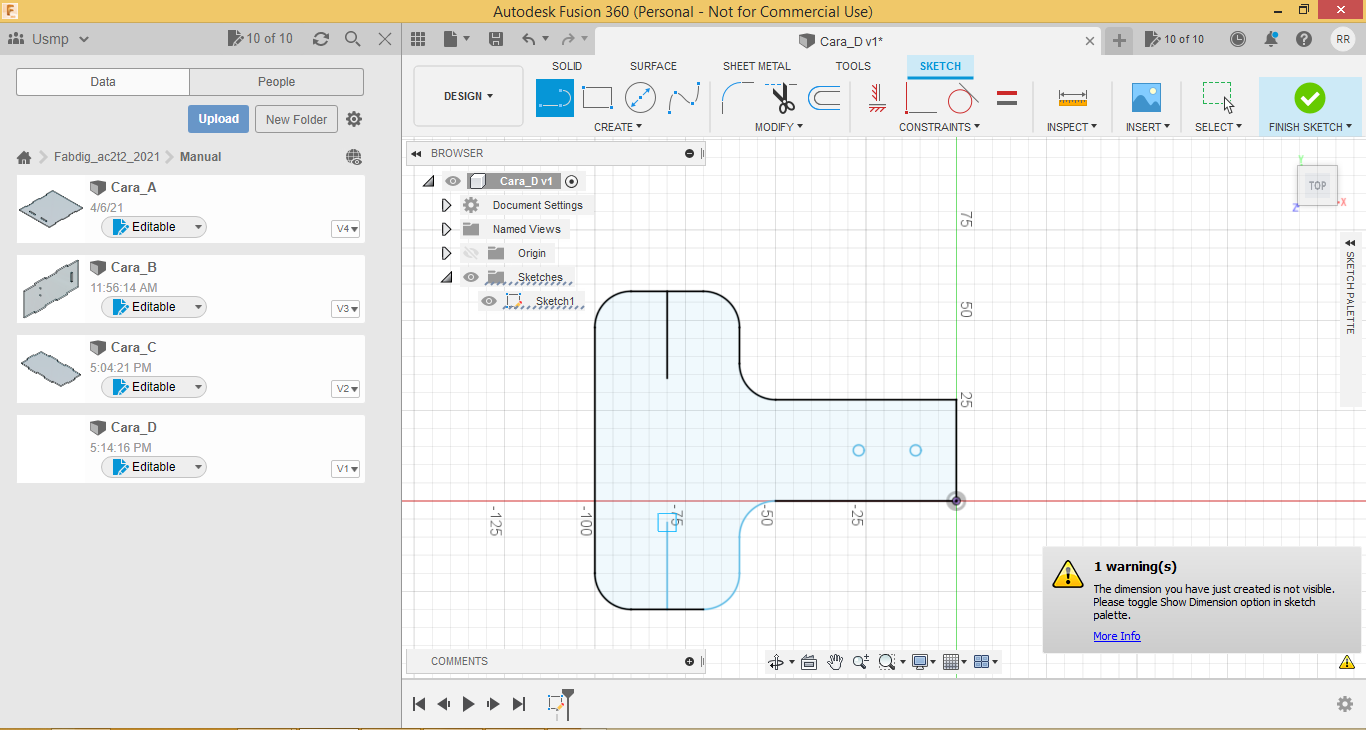Open the DESIGN workspace dropdown
The height and width of the screenshot is (730, 1366).
[x=468, y=97]
